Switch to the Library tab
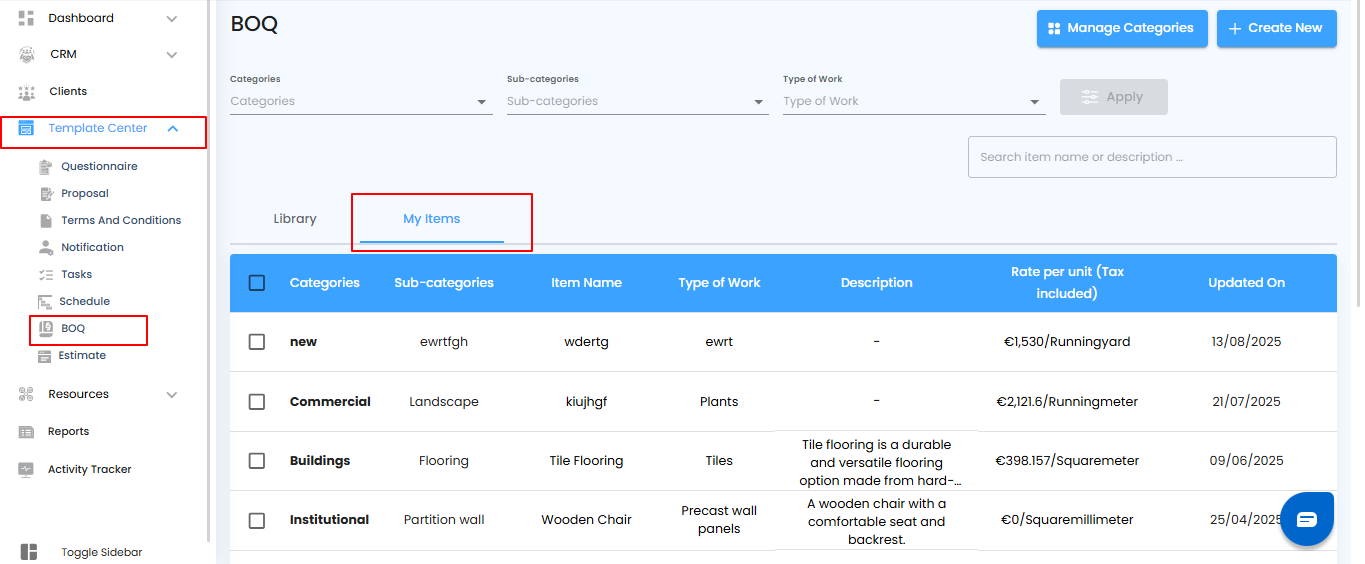The width and height of the screenshot is (1365, 564). click(295, 219)
